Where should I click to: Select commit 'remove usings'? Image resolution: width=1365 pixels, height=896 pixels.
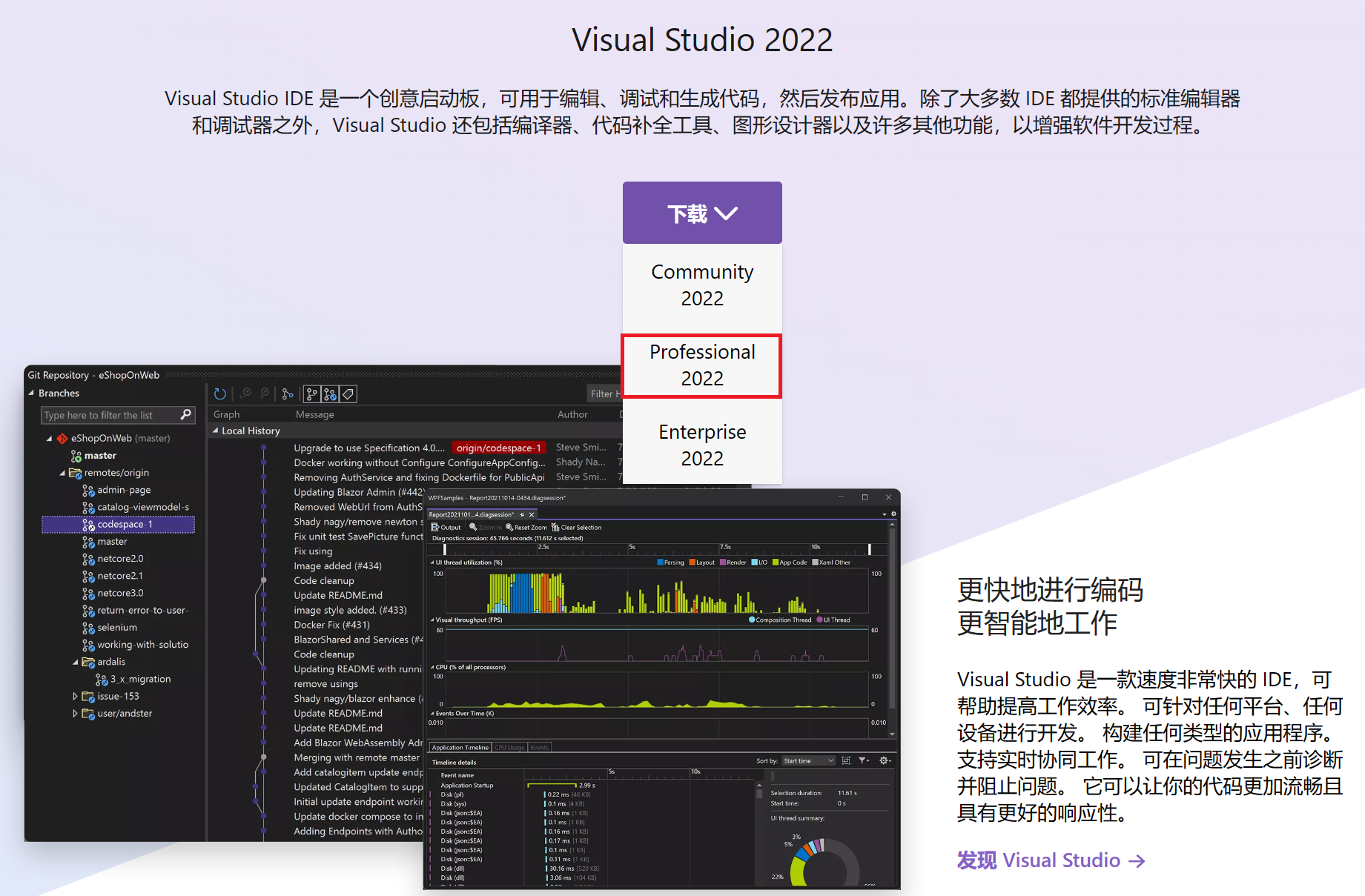325,683
